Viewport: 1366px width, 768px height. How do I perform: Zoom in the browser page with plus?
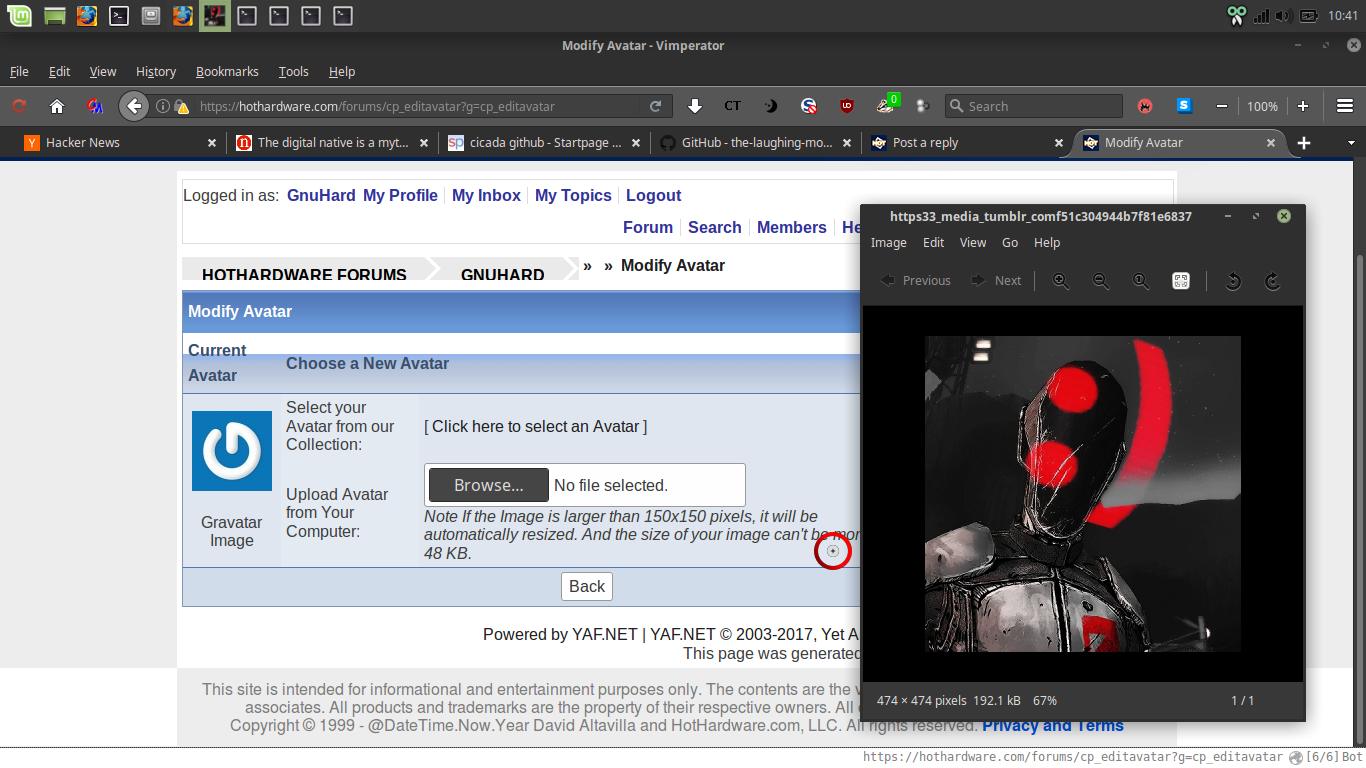(1303, 106)
